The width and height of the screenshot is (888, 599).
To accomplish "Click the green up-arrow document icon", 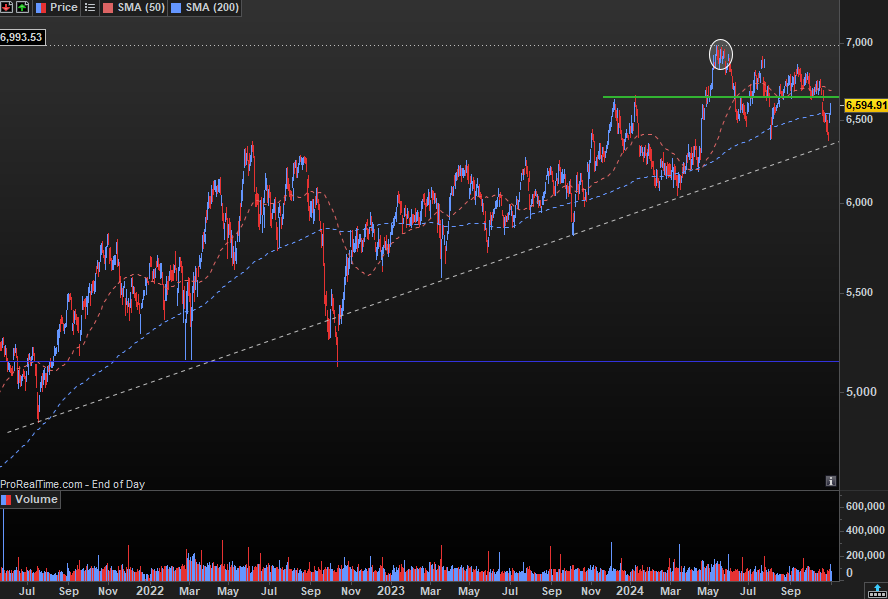I will click(x=23, y=7).
